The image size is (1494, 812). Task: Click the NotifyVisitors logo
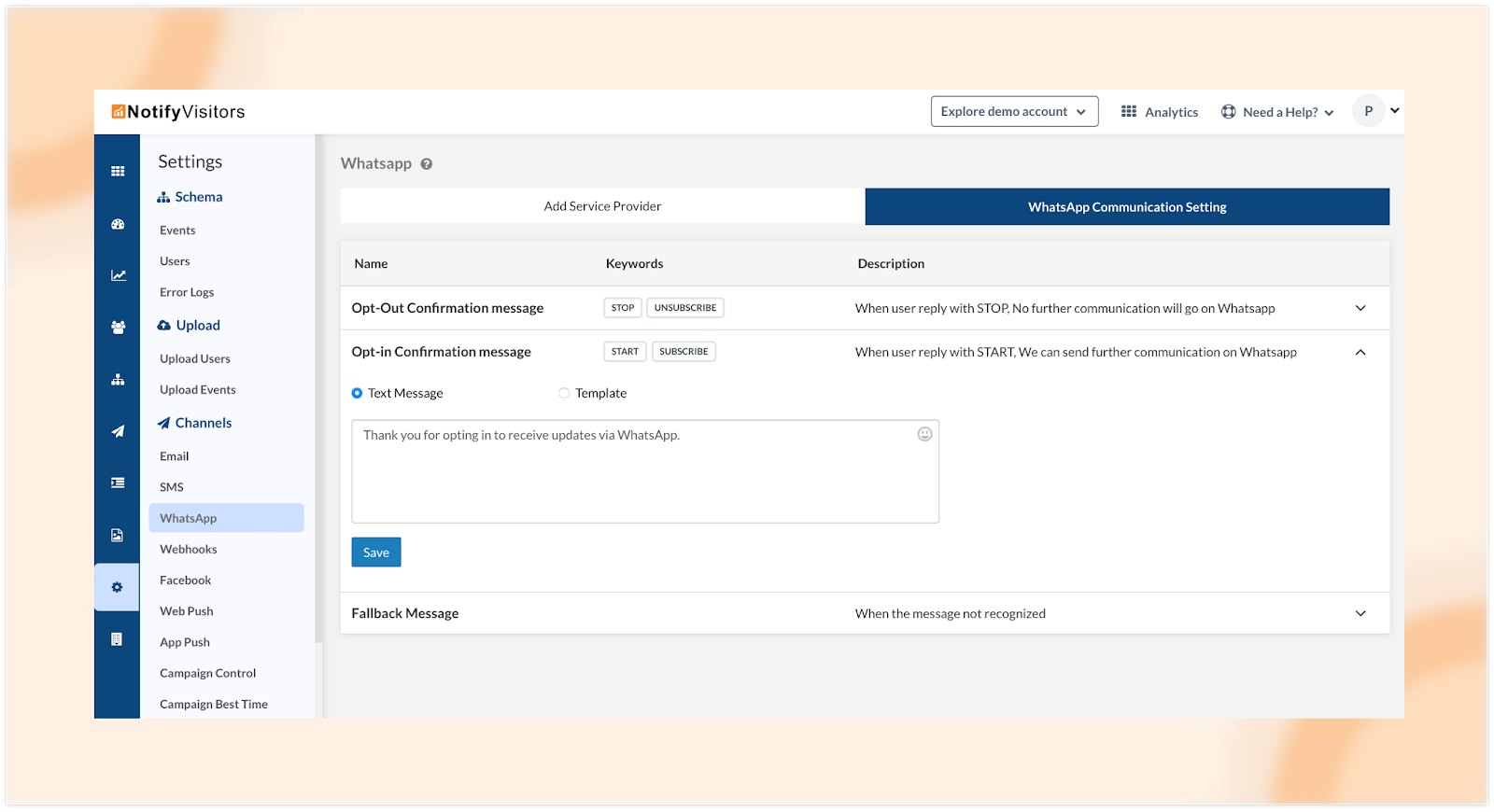(x=178, y=112)
